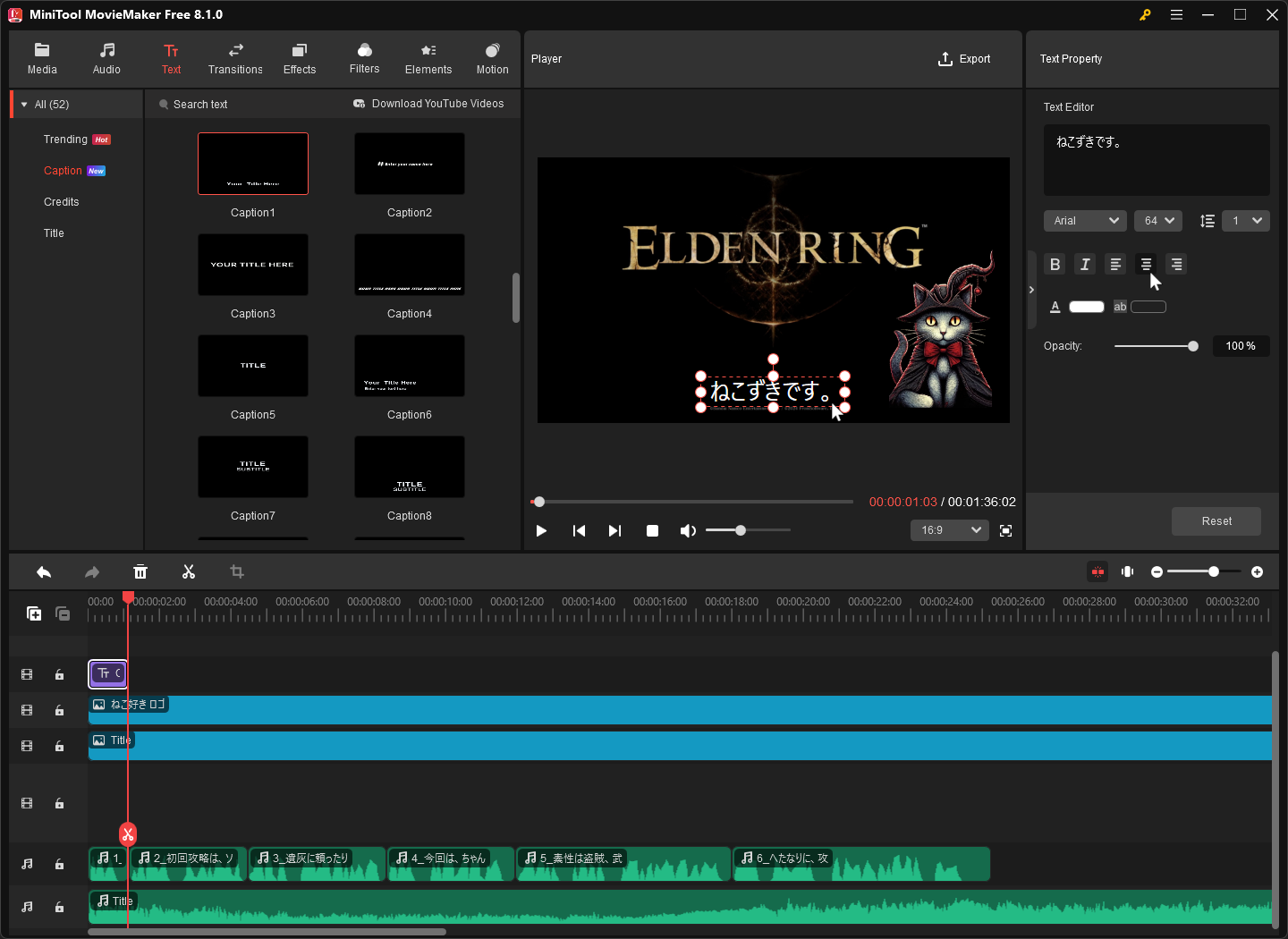The width and height of the screenshot is (1288, 939).
Task: Center align the text
Action: 1146,264
